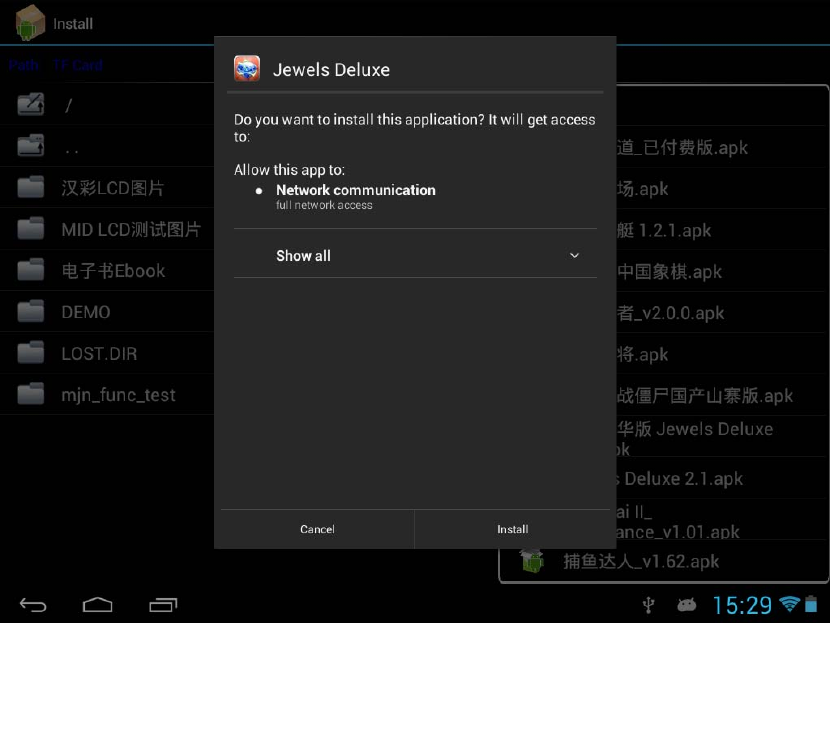This screenshot has width=830, height=744.
Task: Tap the Android Back navigation icon
Action: click(x=33, y=604)
